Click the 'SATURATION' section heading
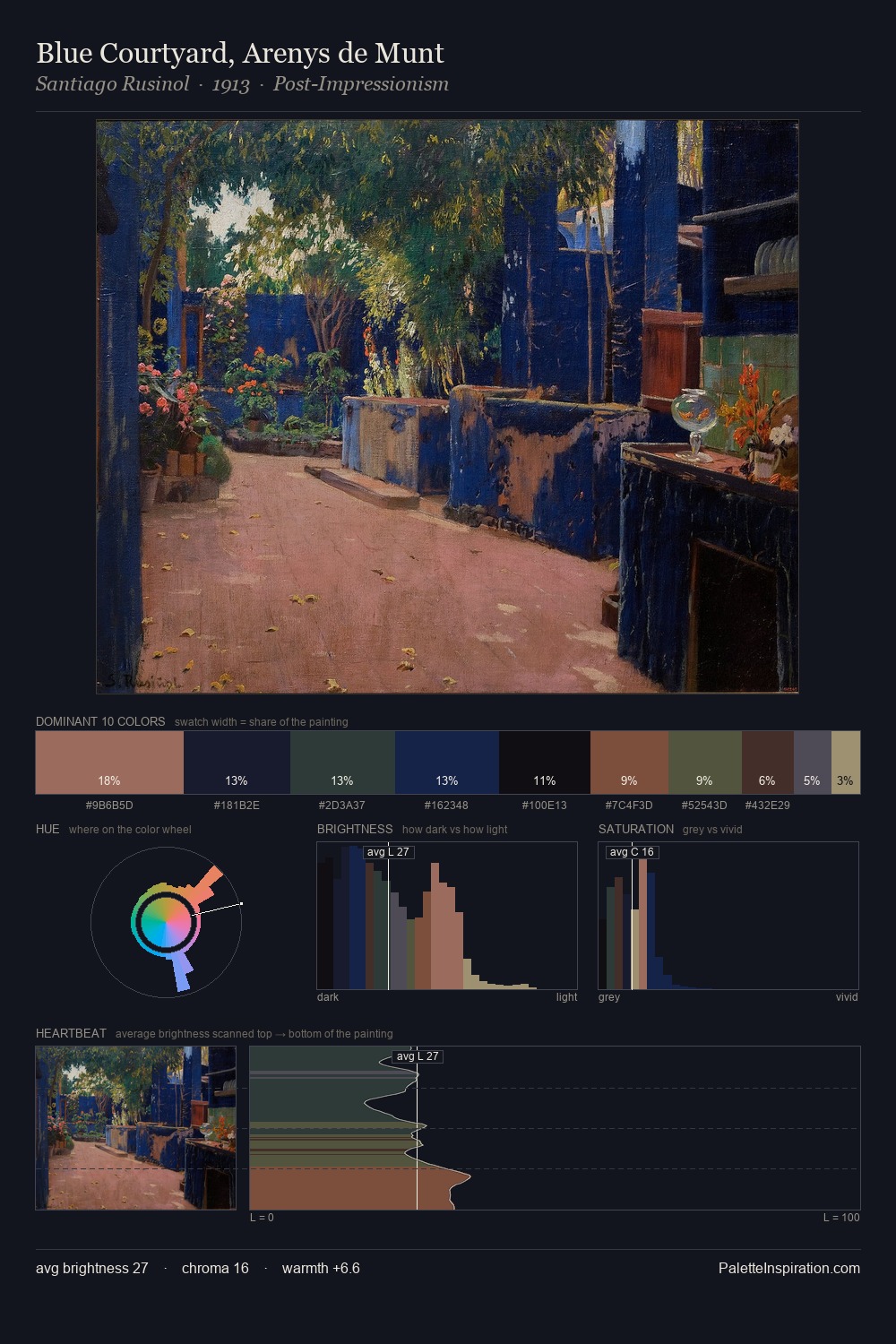 tap(636, 829)
